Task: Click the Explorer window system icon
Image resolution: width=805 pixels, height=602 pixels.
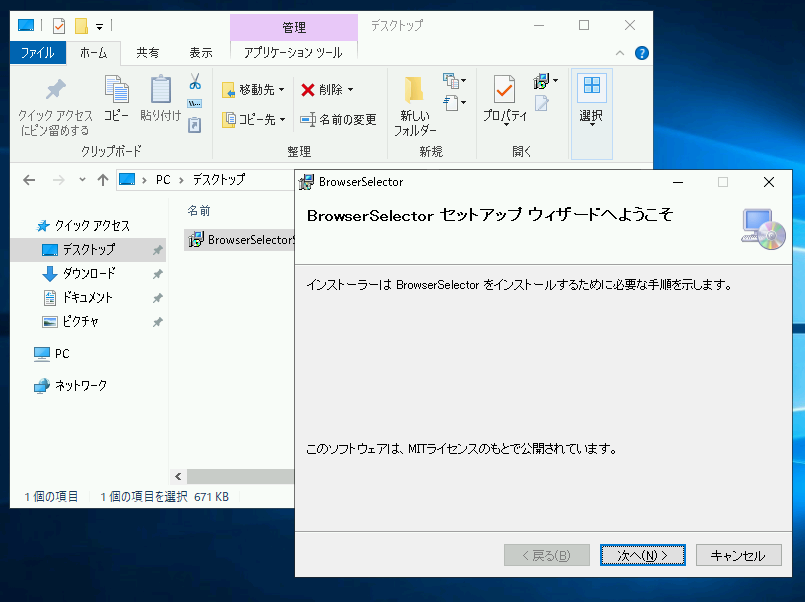Action: pos(26,25)
